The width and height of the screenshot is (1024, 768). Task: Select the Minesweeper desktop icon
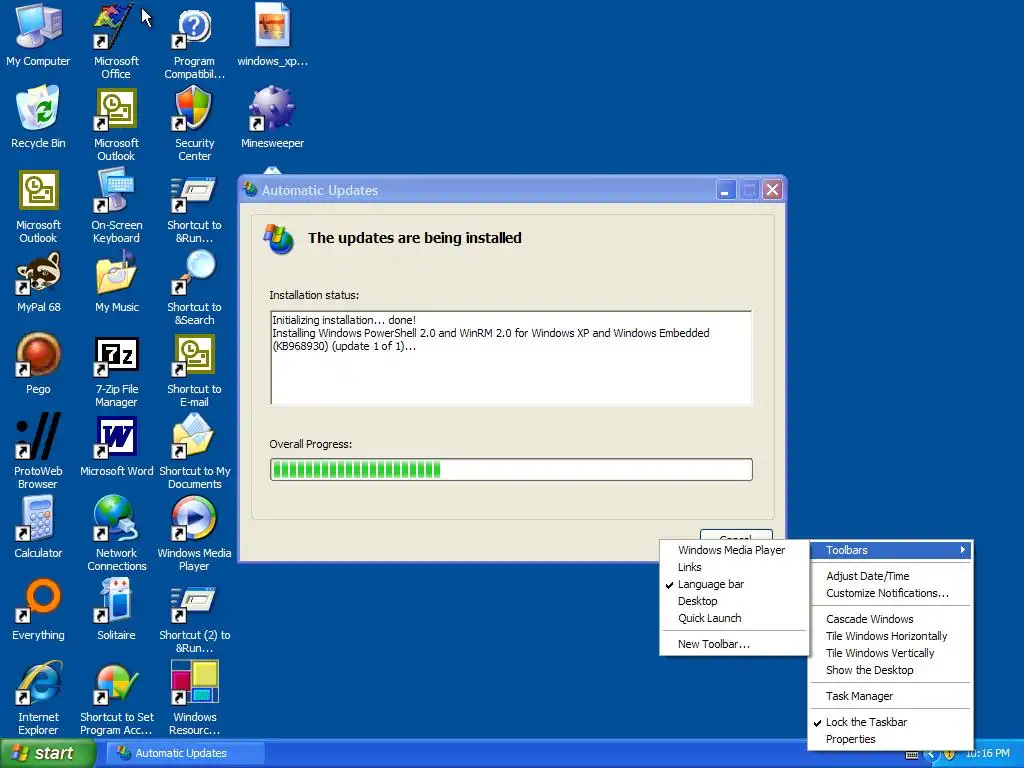point(272,108)
